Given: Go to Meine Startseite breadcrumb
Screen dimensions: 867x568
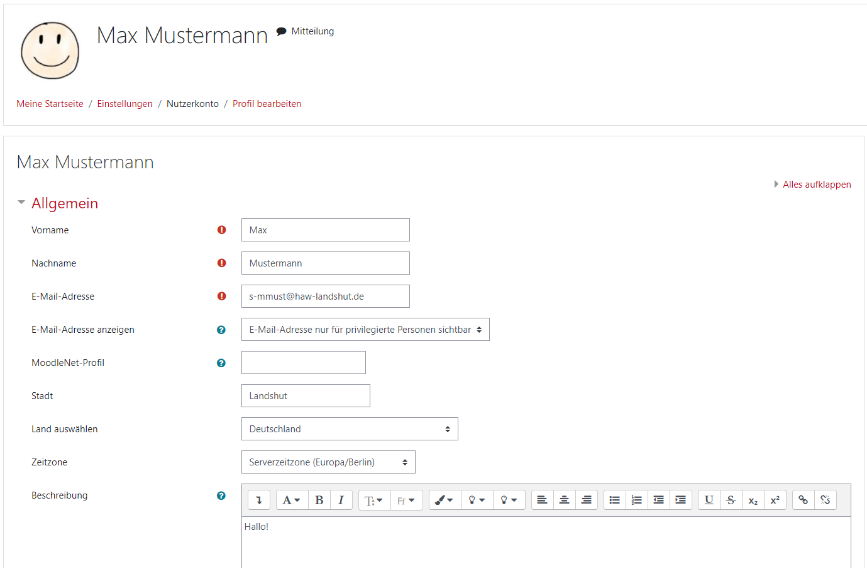Looking at the screenshot, I should coord(50,104).
